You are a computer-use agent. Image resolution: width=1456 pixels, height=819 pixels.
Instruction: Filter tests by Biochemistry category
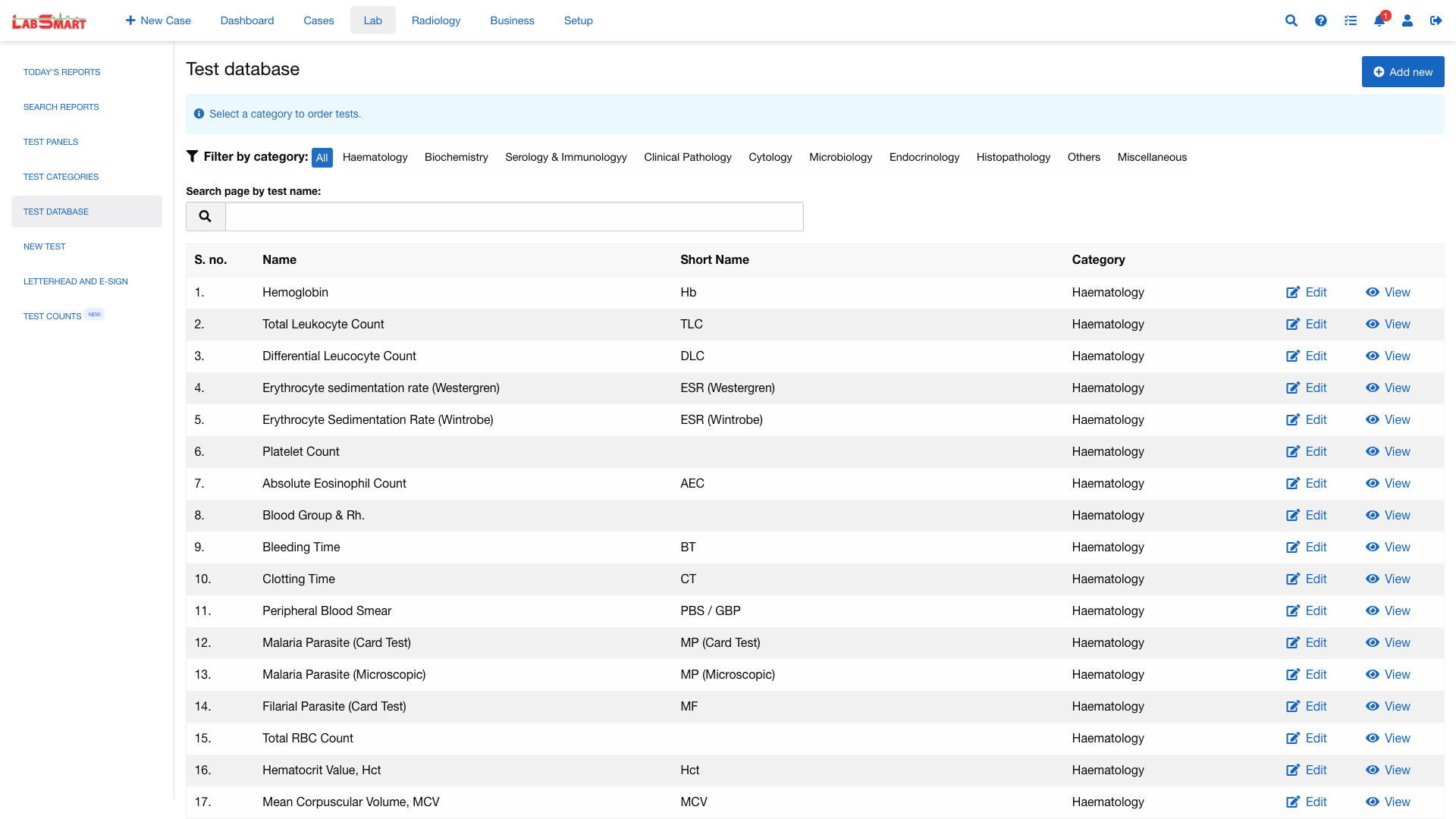(x=456, y=157)
